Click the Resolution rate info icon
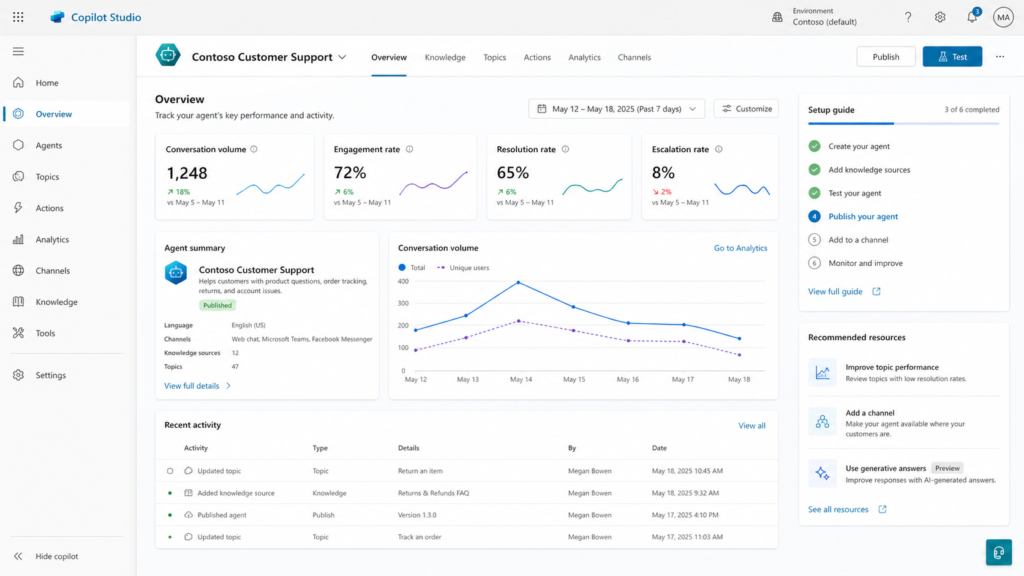The width and height of the screenshot is (1024, 576). [x=566, y=150]
